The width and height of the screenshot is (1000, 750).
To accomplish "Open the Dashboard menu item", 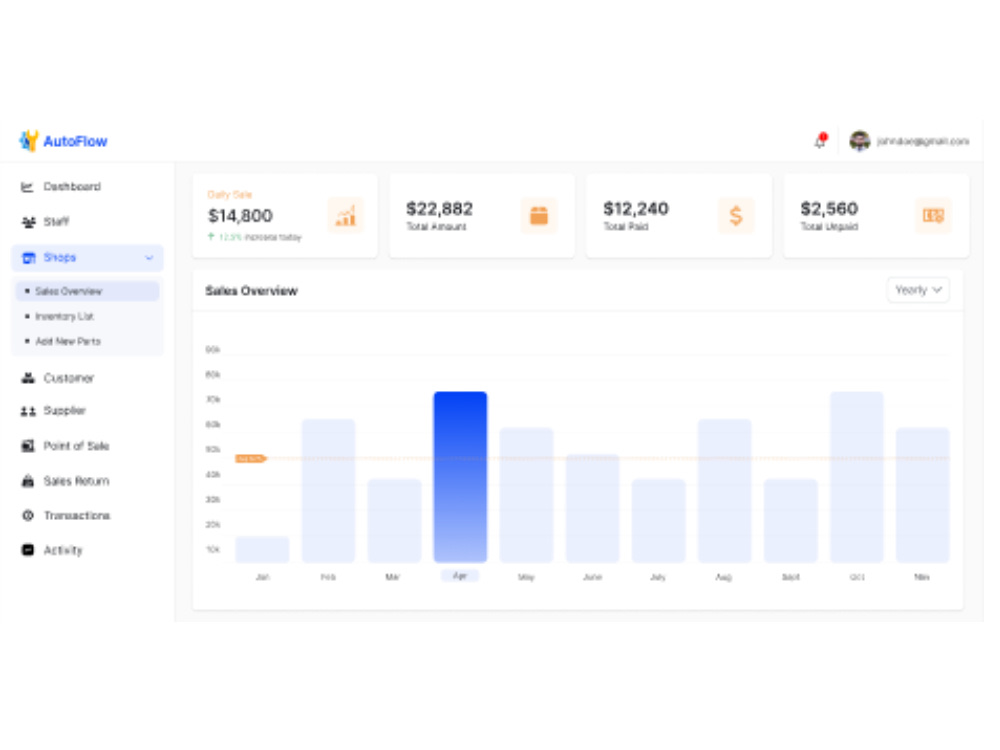I will click(72, 187).
